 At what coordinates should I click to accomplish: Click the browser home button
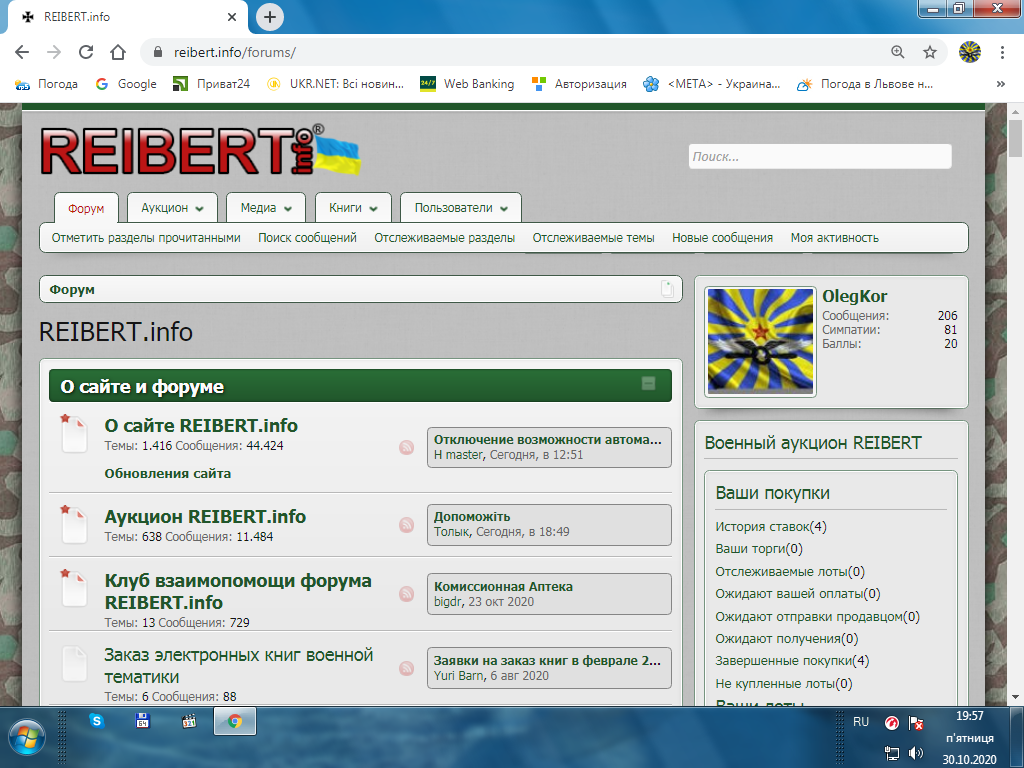point(118,52)
